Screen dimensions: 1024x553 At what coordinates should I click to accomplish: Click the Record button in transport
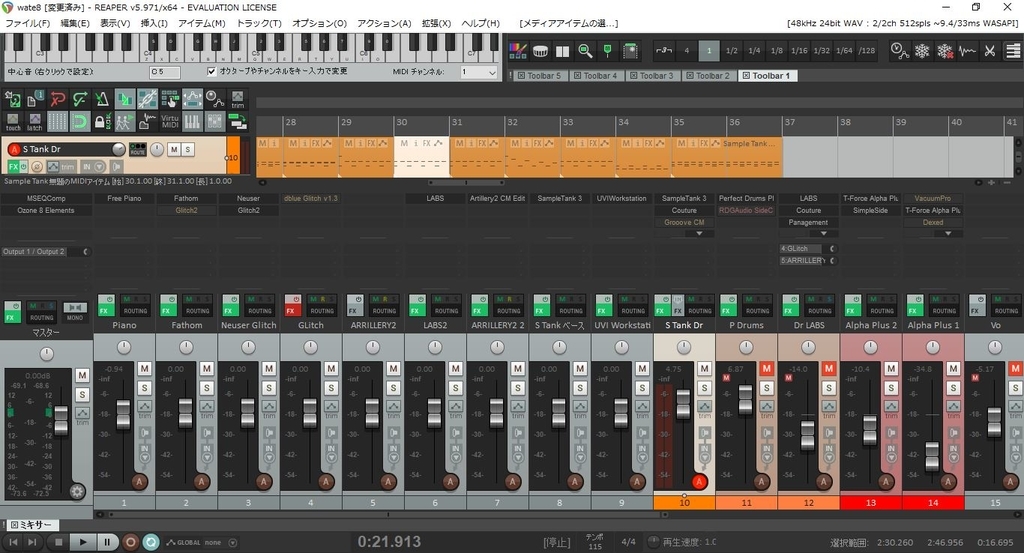point(131,542)
